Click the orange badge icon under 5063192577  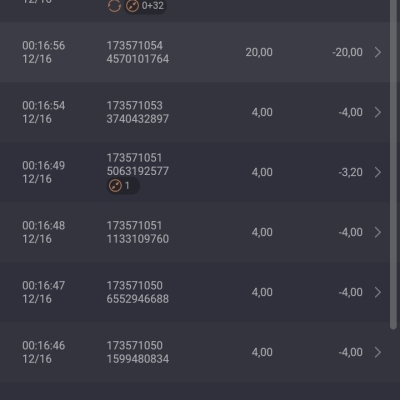point(115,186)
